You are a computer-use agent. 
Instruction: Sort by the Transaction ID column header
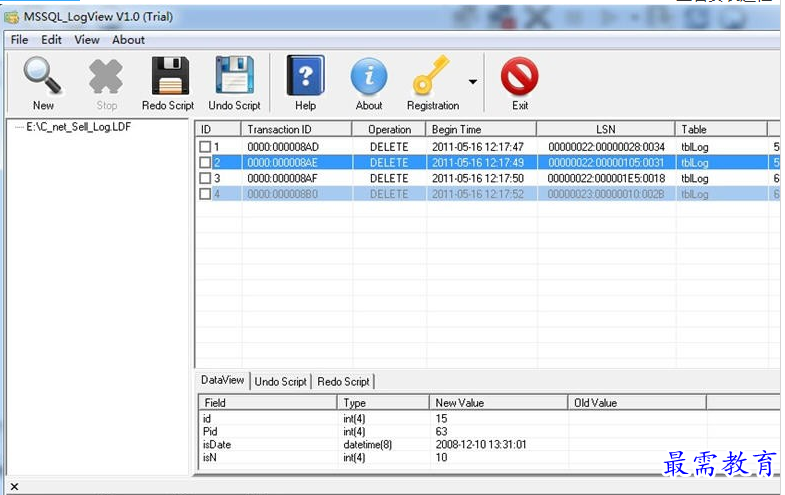tap(297, 129)
